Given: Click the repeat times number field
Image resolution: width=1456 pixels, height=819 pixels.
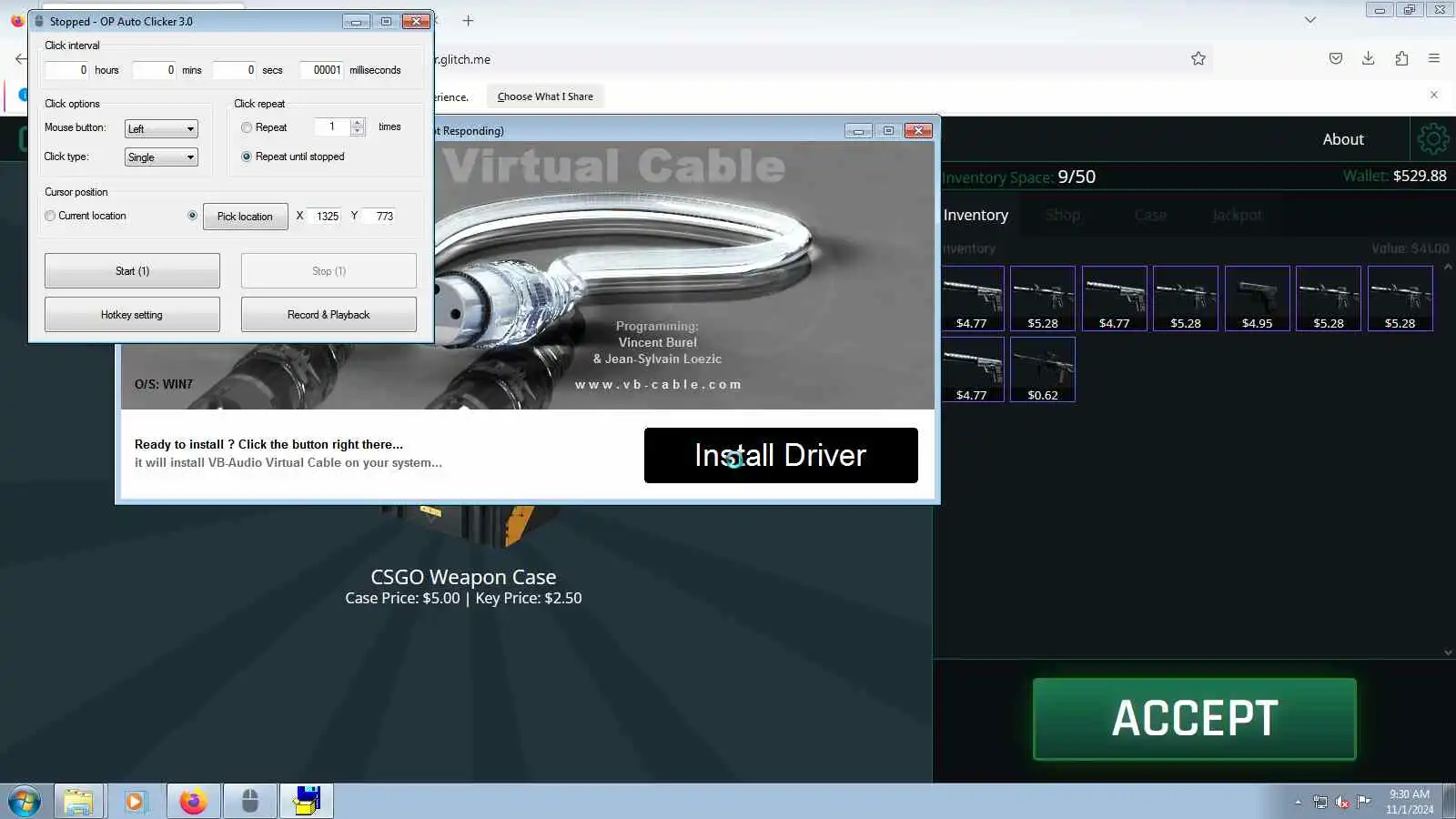Looking at the screenshot, I should pos(332,127).
